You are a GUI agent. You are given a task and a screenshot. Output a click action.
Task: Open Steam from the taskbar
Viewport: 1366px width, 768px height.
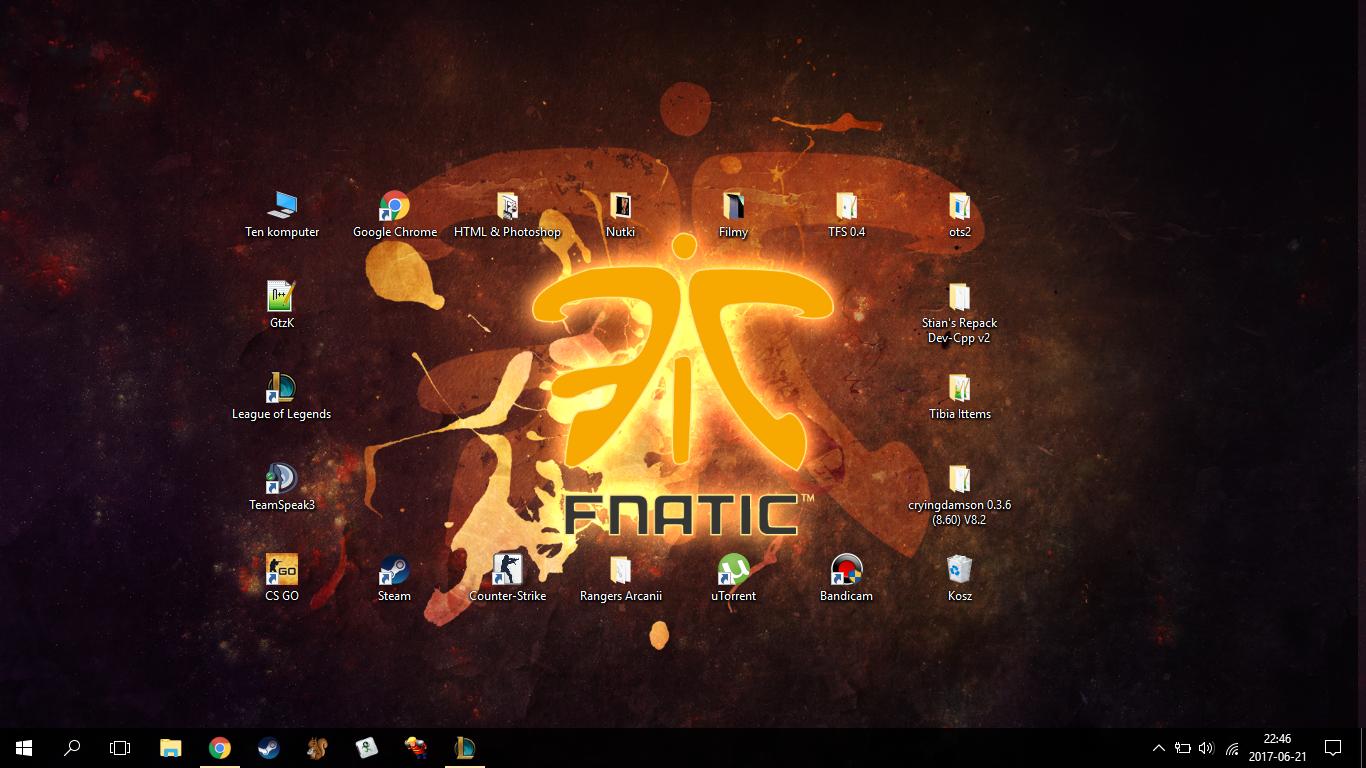coord(268,748)
